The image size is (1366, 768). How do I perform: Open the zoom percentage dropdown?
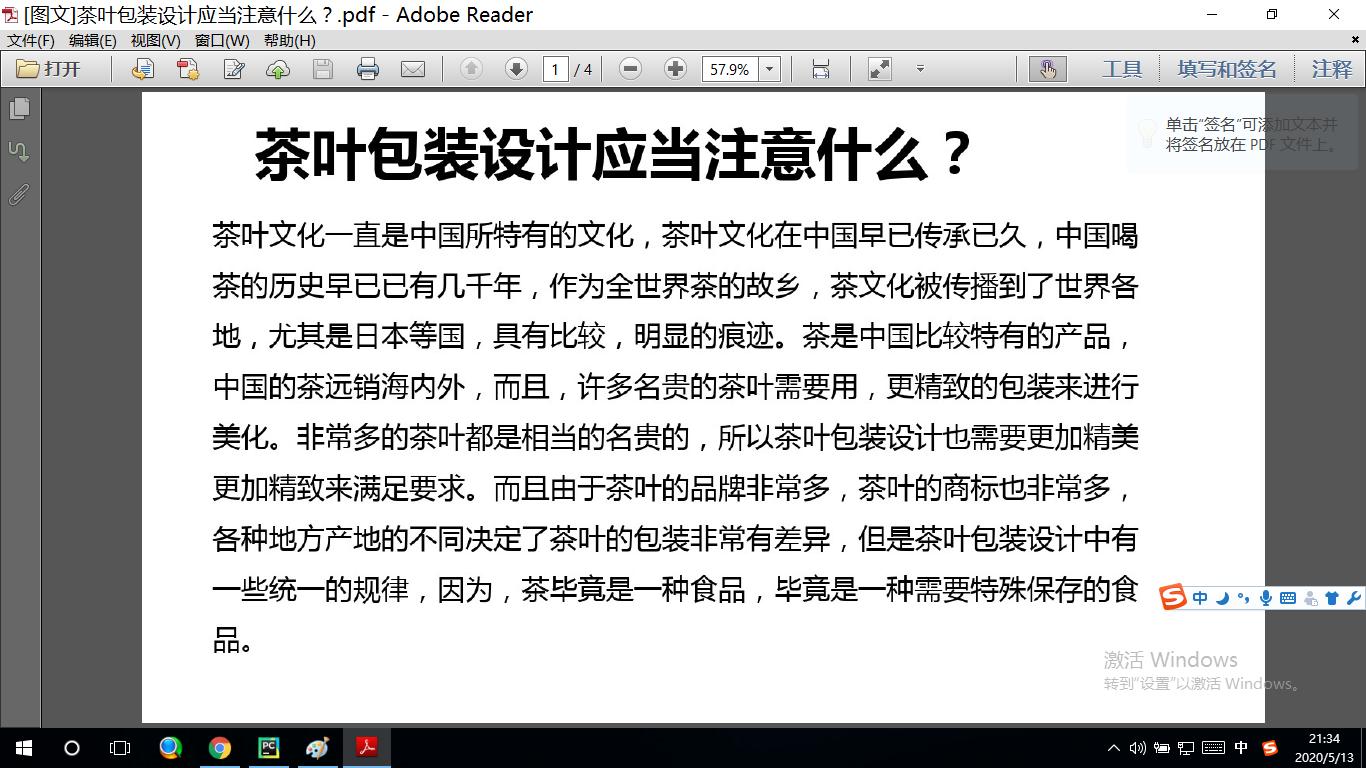tap(769, 68)
